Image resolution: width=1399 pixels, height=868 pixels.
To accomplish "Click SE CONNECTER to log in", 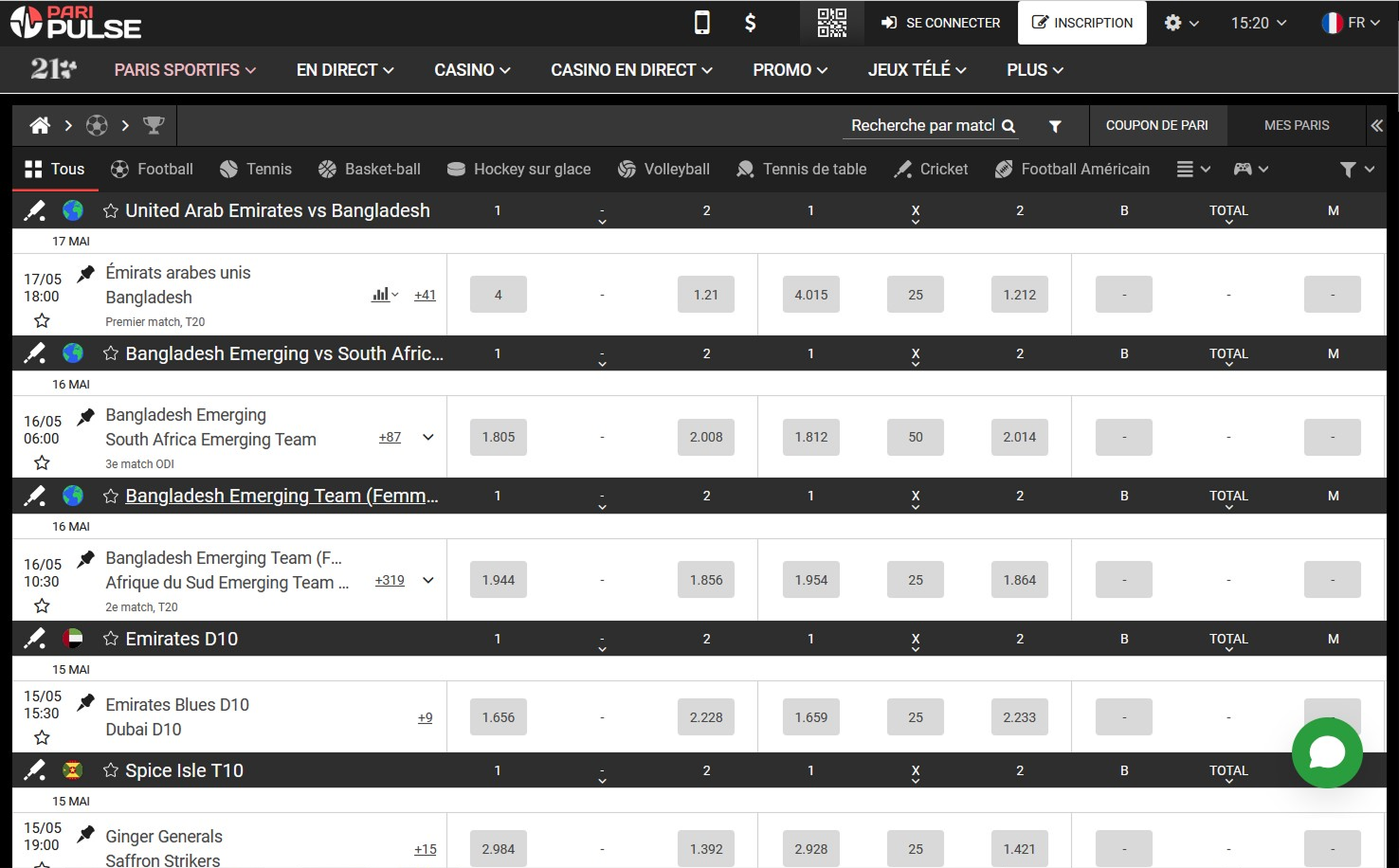I will tap(940, 23).
